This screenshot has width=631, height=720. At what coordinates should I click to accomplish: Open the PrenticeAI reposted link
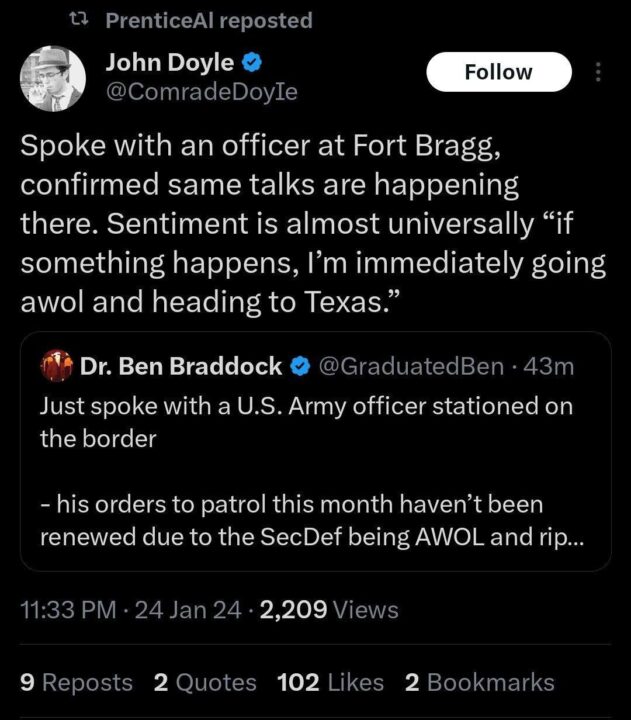(x=208, y=20)
